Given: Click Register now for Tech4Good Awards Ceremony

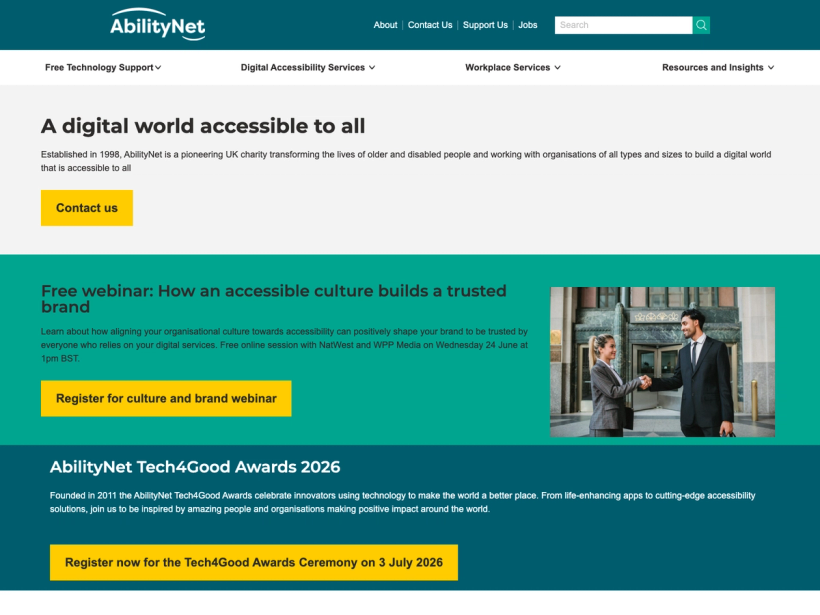Looking at the screenshot, I should (x=254, y=562).
